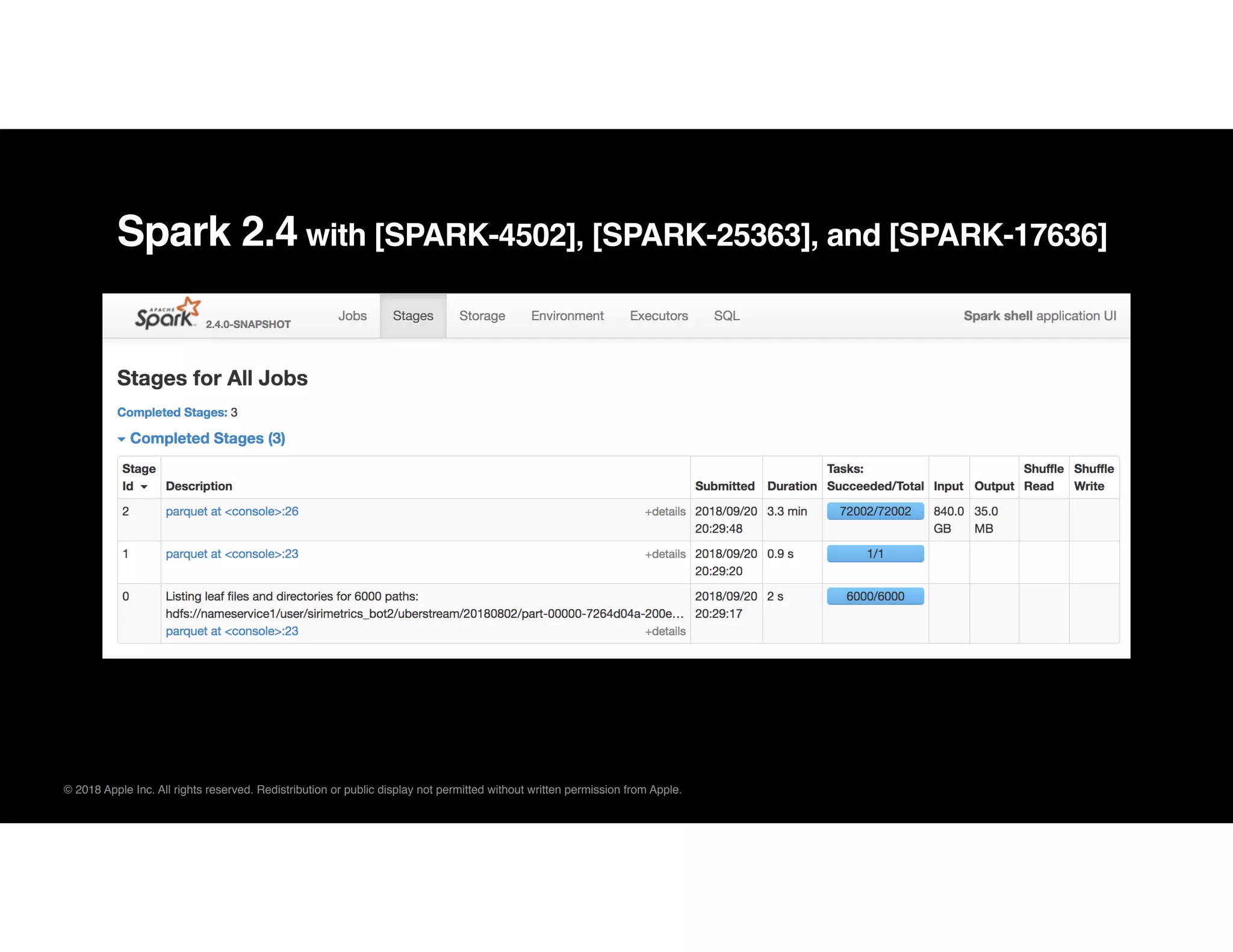The image size is (1233, 952).
Task: Open the SQL tab
Action: pyautogui.click(x=727, y=316)
